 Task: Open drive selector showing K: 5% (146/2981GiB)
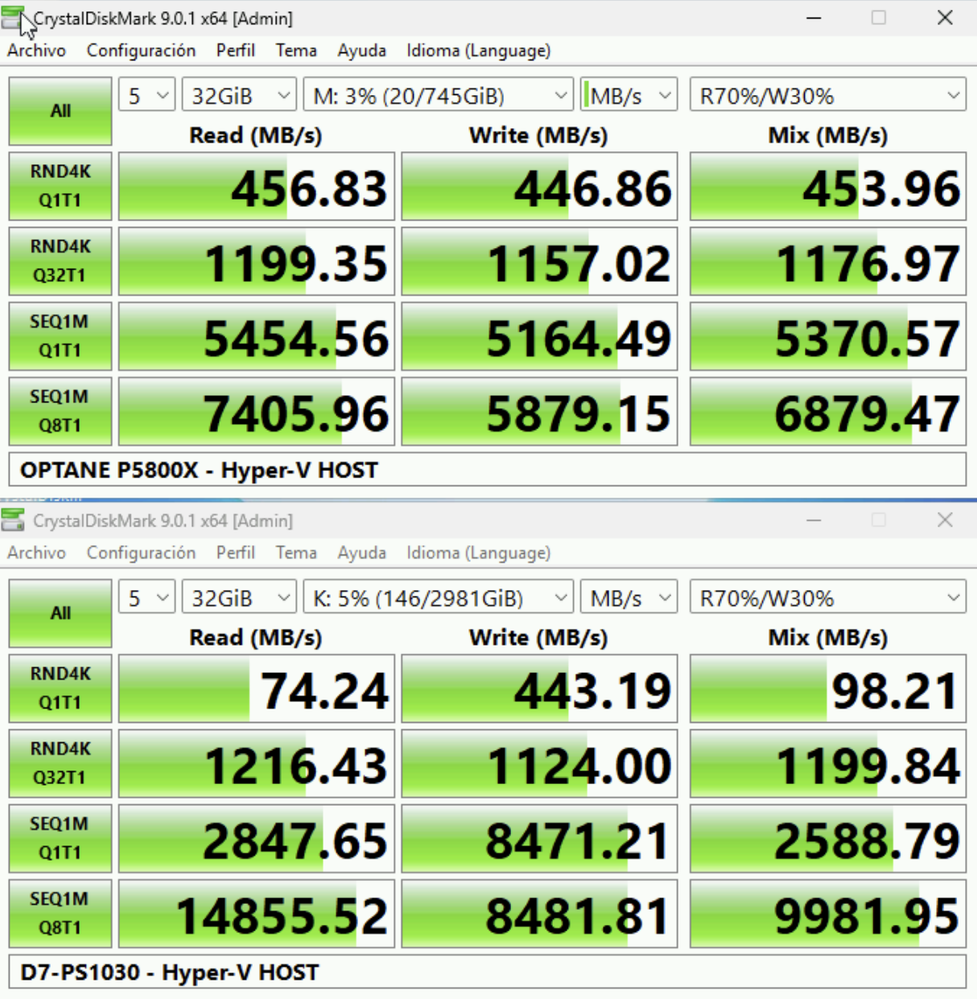438,598
